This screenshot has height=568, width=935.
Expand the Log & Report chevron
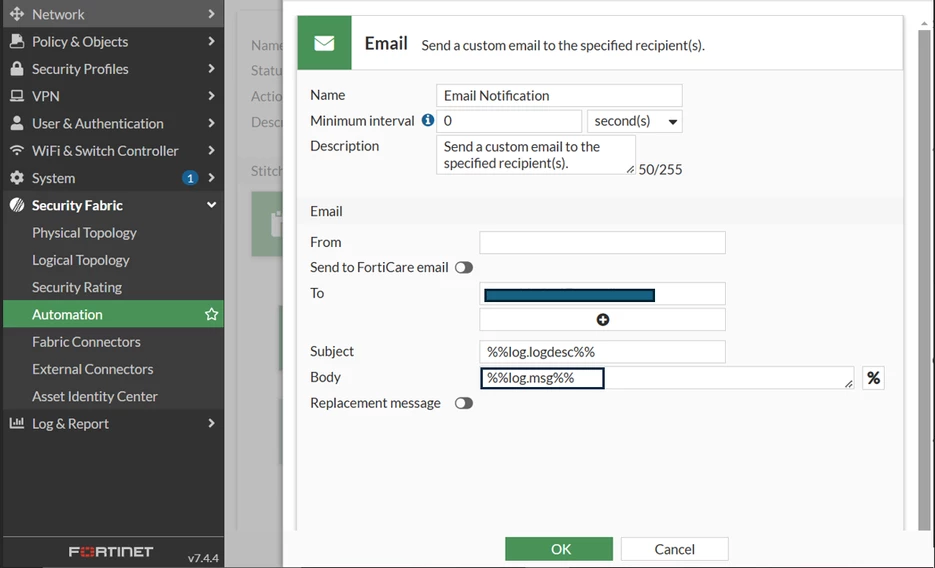[x=211, y=423]
